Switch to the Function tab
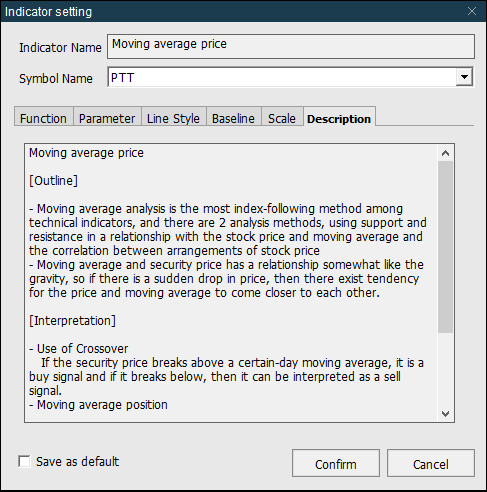The height and width of the screenshot is (492, 487). point(43,118)
